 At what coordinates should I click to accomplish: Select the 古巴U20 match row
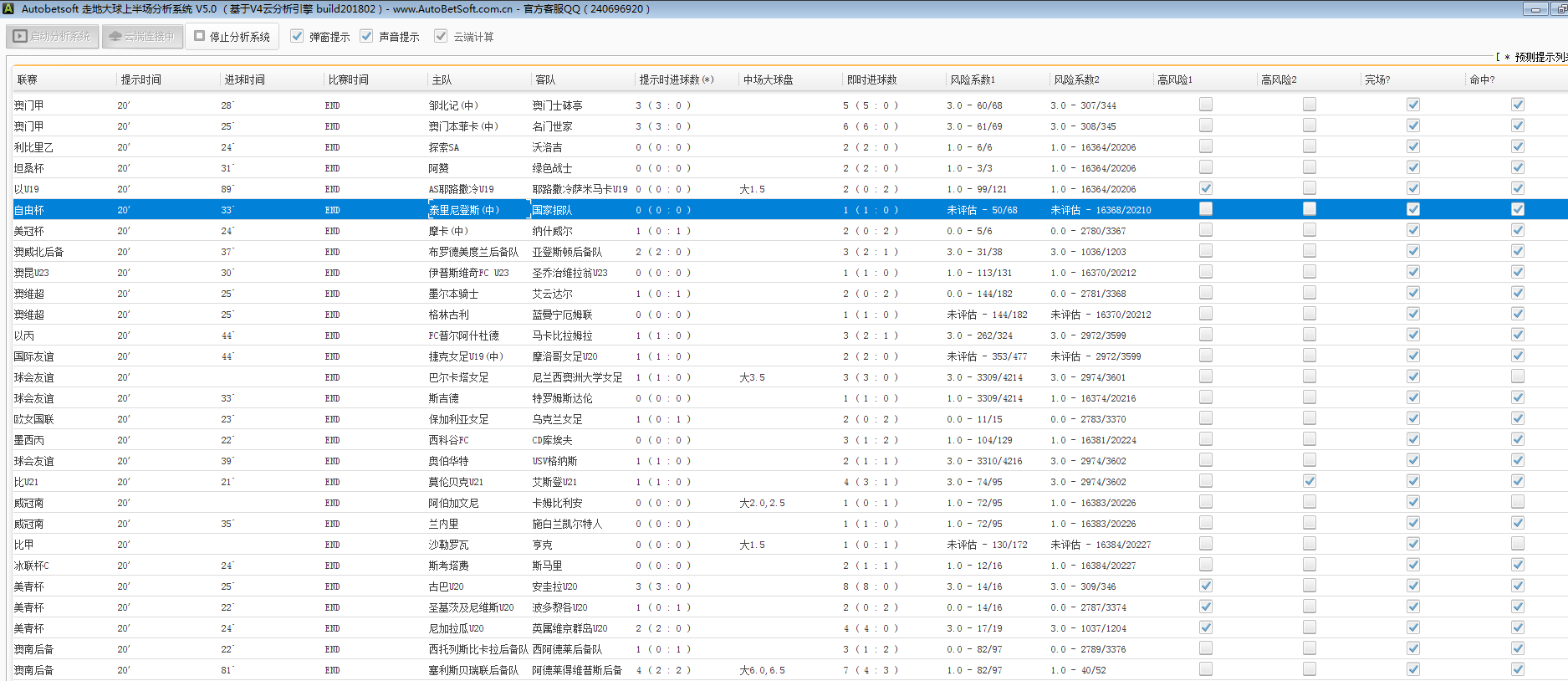pos(446,586)
